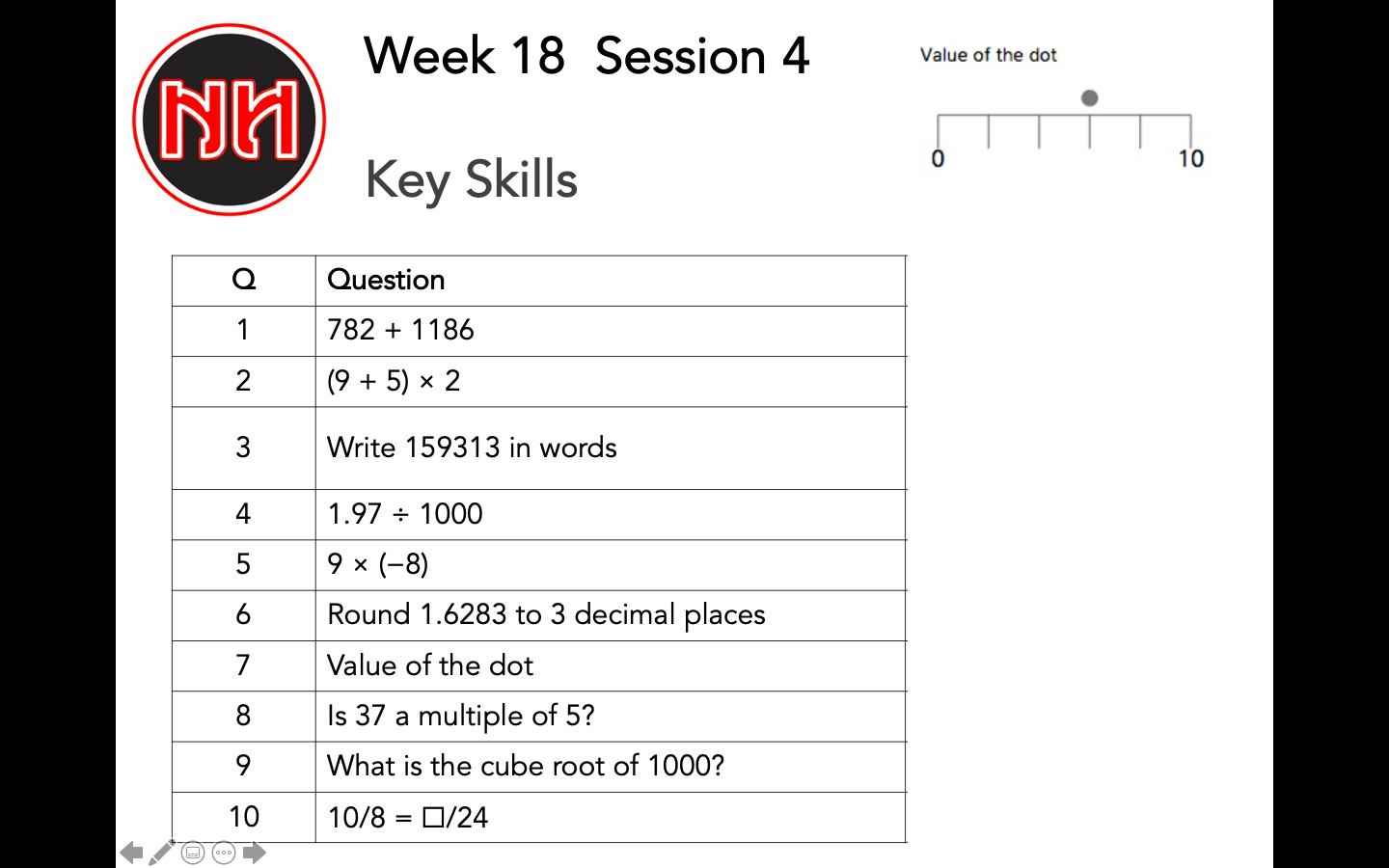Click 'Is 37 a multiple of 5?'
Viewport: 1389px width, 868px height.
pos(461,716)
